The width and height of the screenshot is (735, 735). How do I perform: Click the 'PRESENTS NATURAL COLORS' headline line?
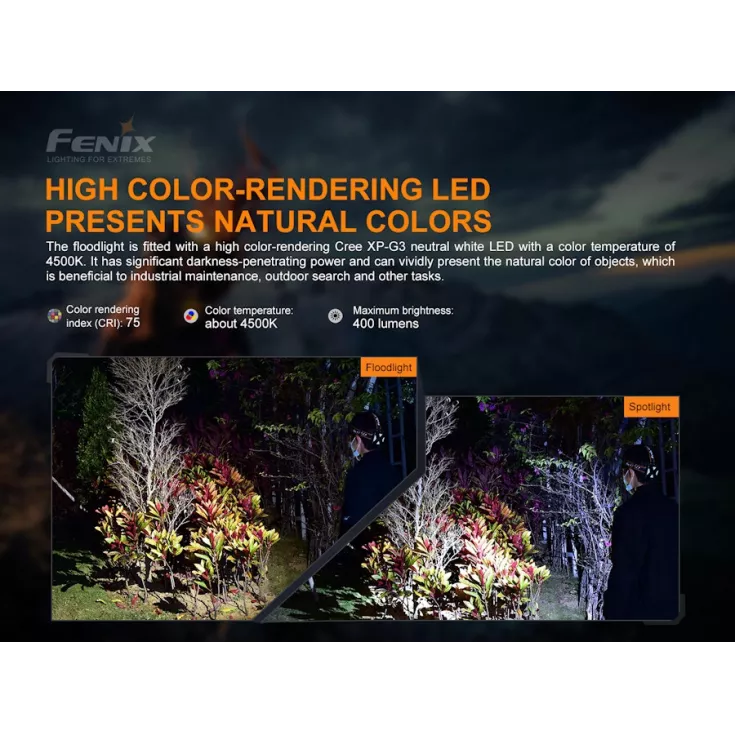[268, 221]
